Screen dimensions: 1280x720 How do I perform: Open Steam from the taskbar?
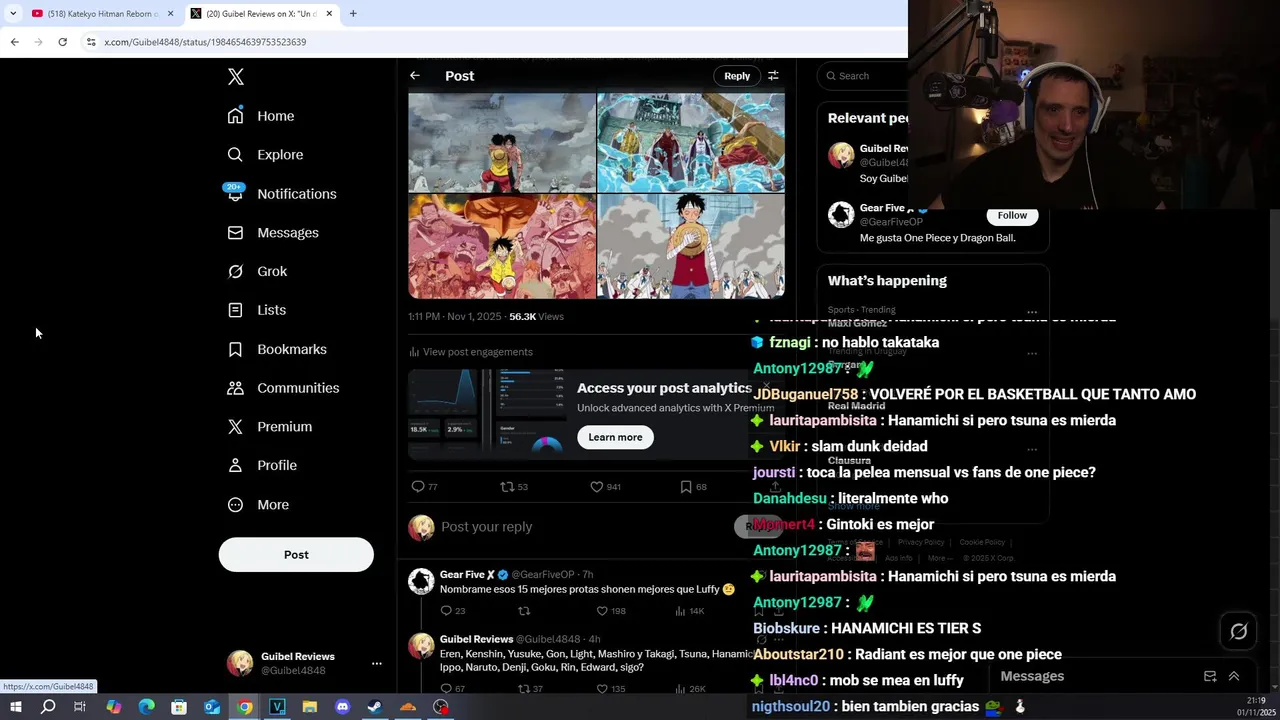[374, 707]
